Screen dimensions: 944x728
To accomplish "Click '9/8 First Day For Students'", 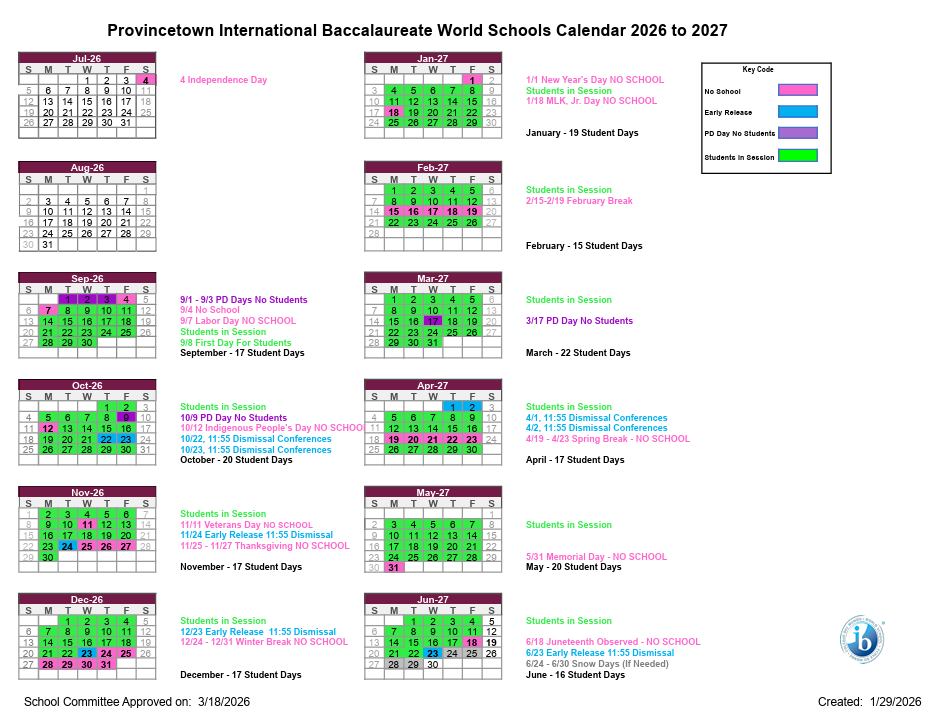I will tap(235, 342).
